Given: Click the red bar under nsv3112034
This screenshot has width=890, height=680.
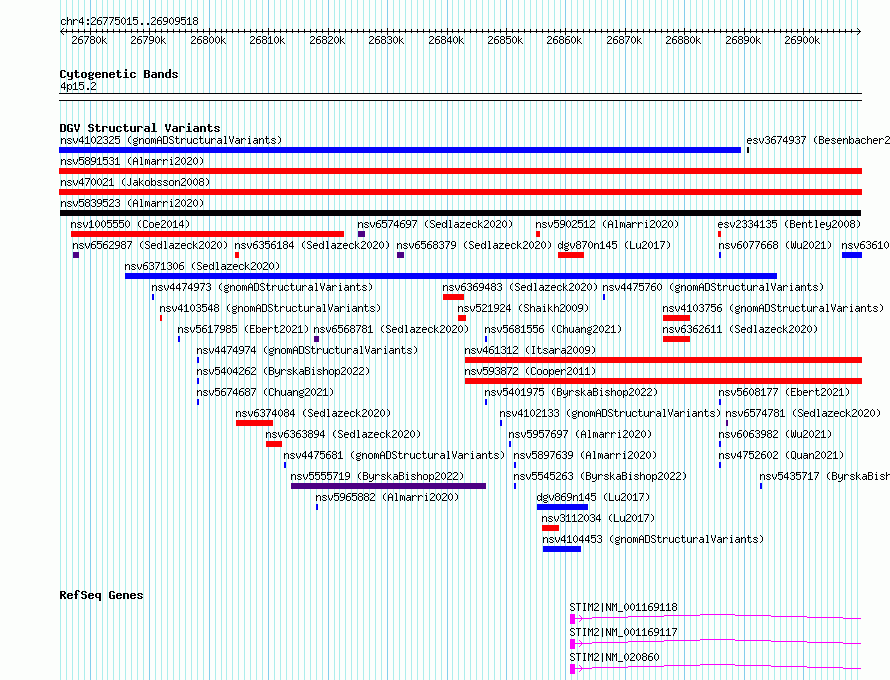Looking at the screenshot, I should pyautogui.click(x=550, y=528).
